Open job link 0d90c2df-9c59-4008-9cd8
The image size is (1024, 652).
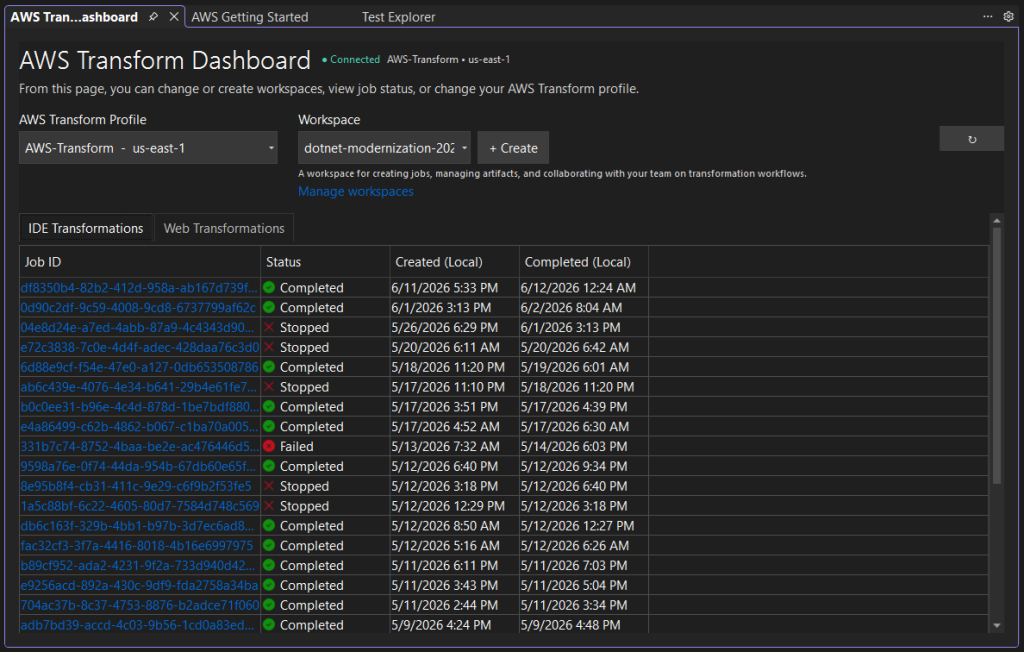(138, 307)
